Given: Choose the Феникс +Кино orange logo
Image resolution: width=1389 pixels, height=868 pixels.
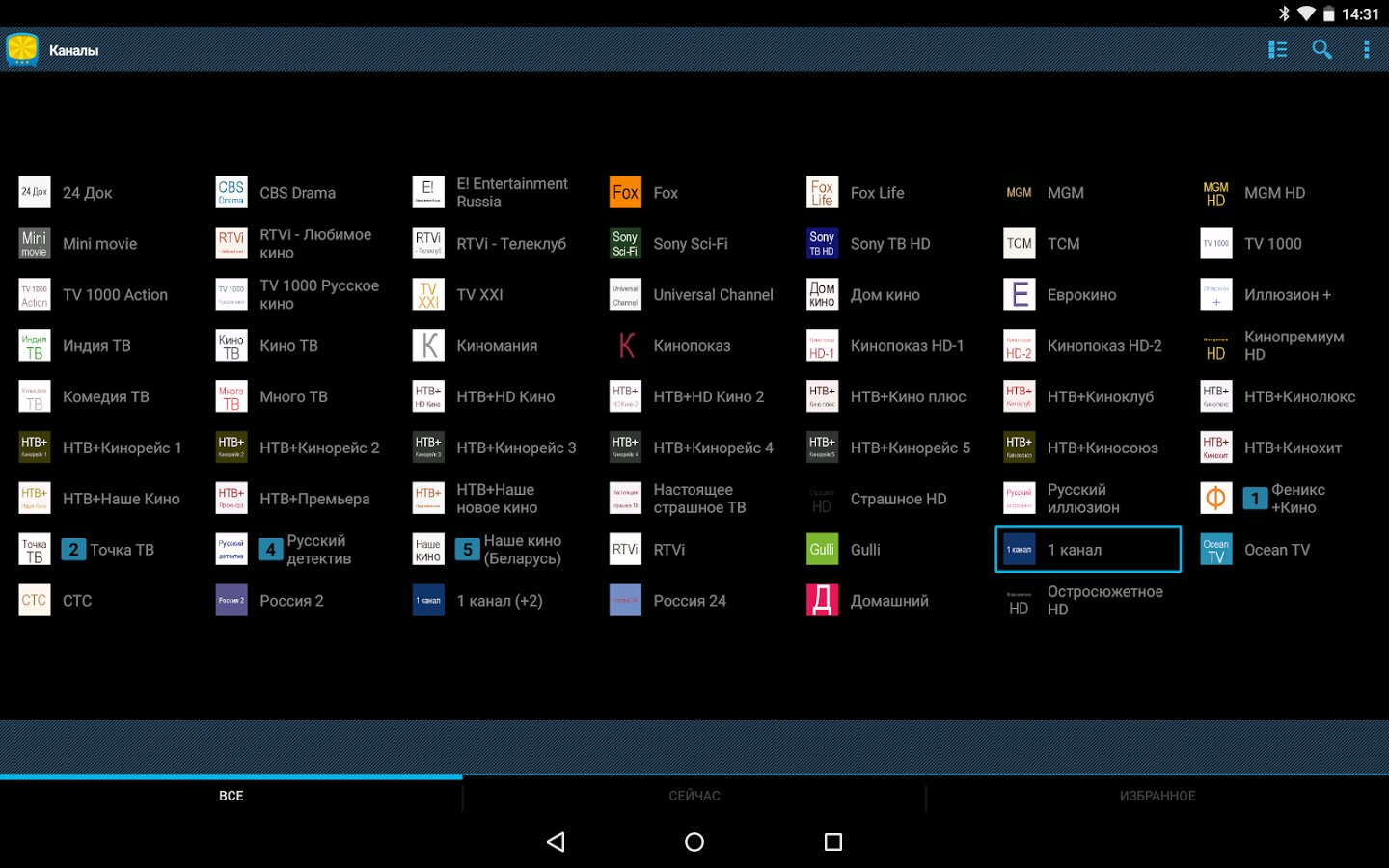Looking at the screenshot, I should point(1215,499).
